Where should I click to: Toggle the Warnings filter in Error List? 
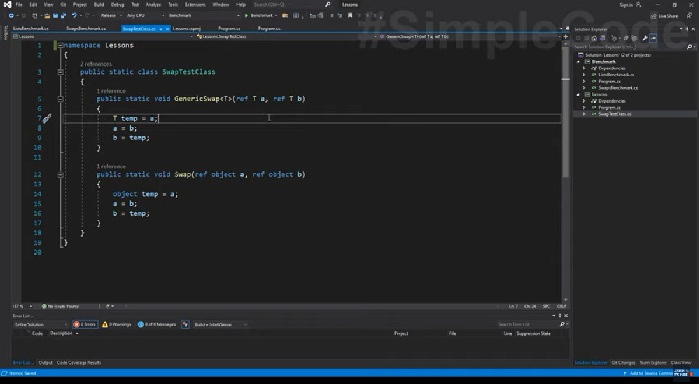[x=117, y=325]
